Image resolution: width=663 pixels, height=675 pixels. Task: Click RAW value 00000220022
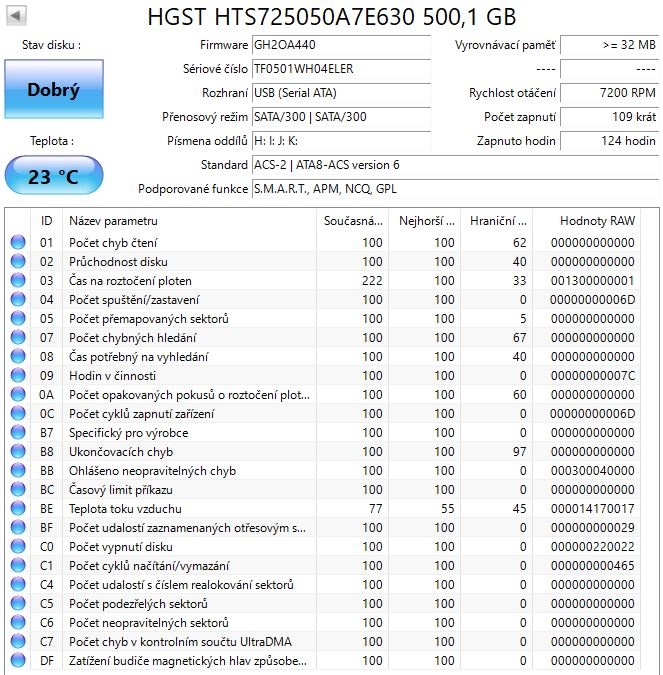pyautogui.click(x=592, y=547)
